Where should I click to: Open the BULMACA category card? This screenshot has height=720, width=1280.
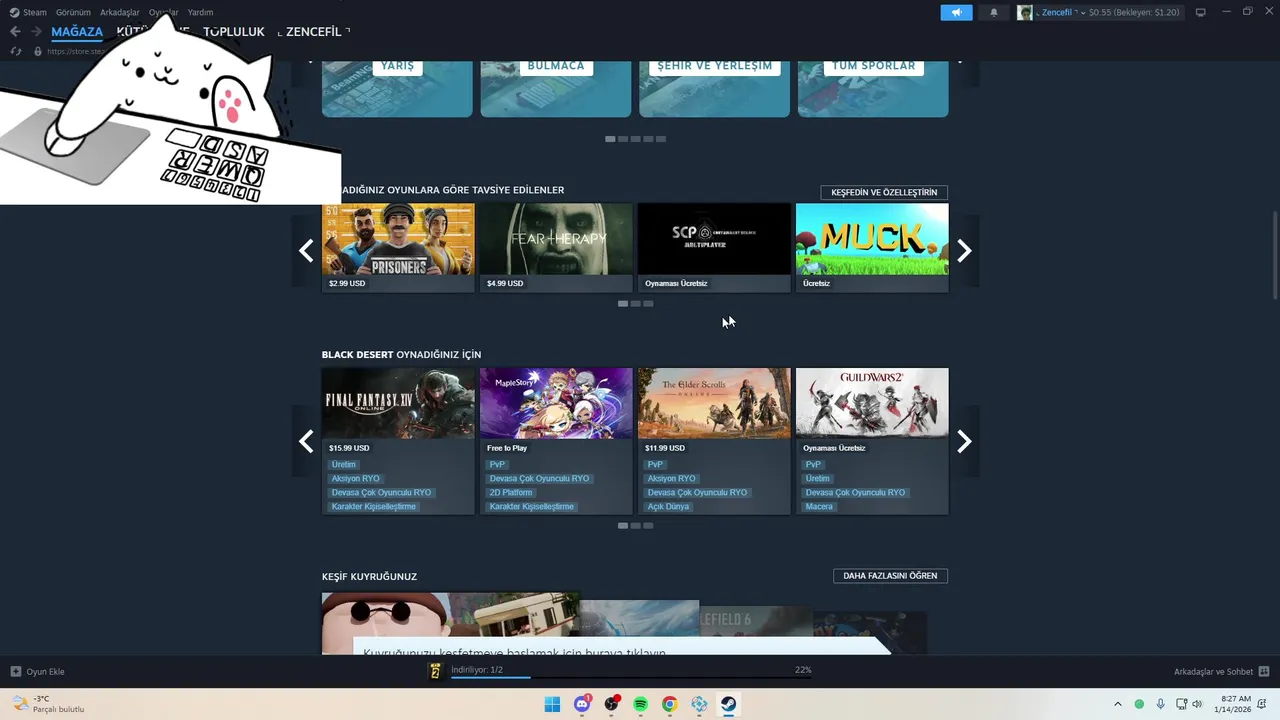click(x=556, y=88)
